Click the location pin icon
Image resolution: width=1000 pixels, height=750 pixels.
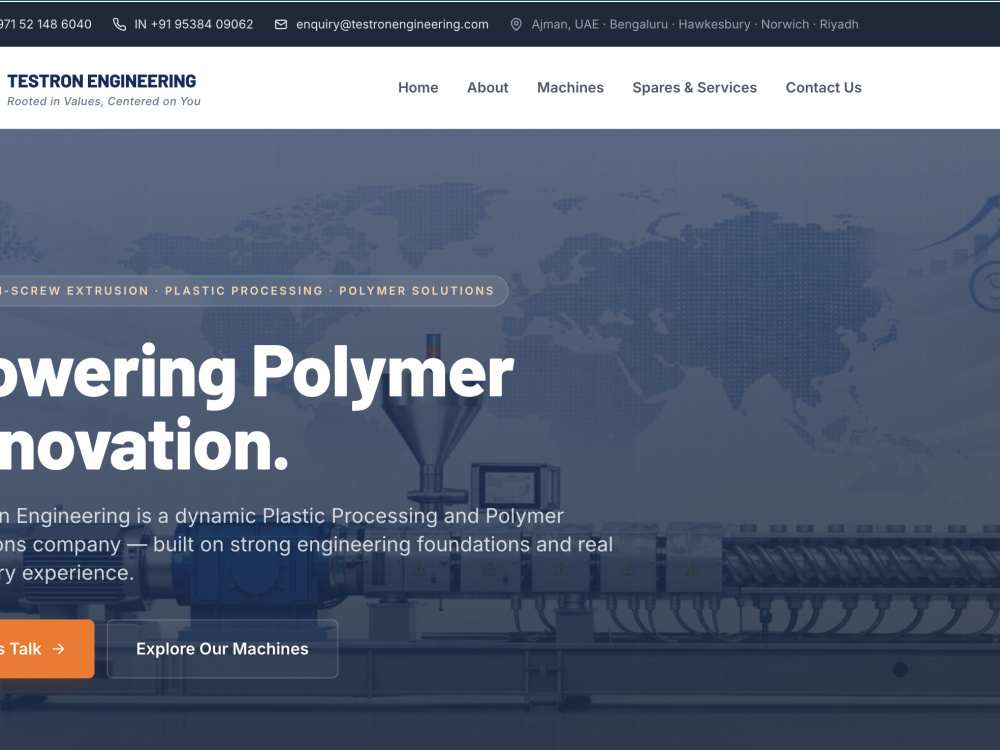click(x=516, y=24)
